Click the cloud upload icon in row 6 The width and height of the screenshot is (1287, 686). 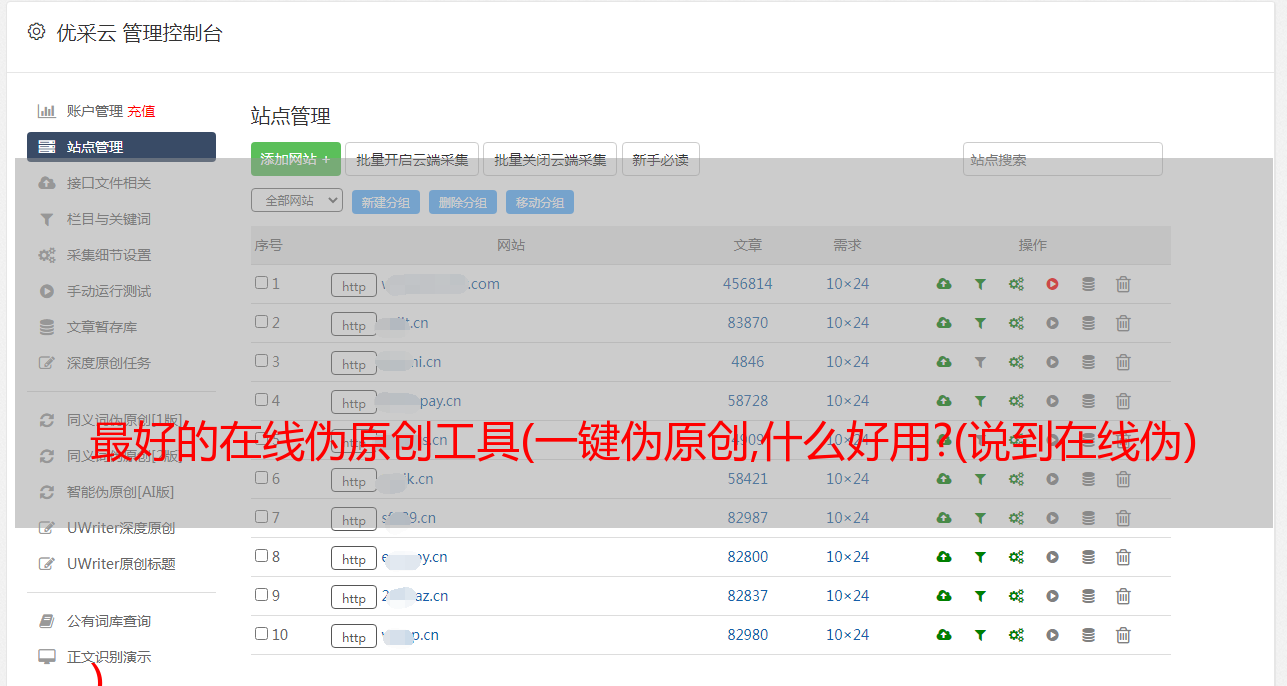click(x=944, y=479)
